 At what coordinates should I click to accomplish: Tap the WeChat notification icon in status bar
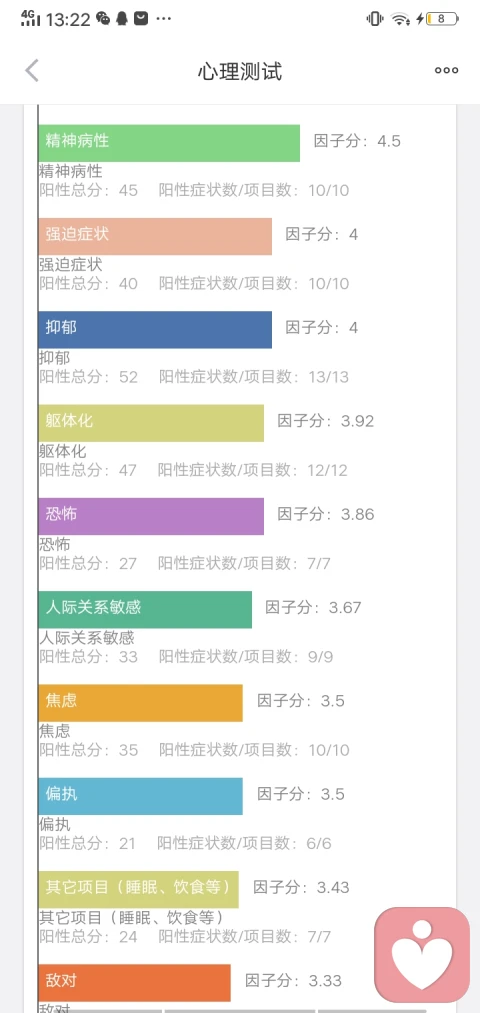103,19
